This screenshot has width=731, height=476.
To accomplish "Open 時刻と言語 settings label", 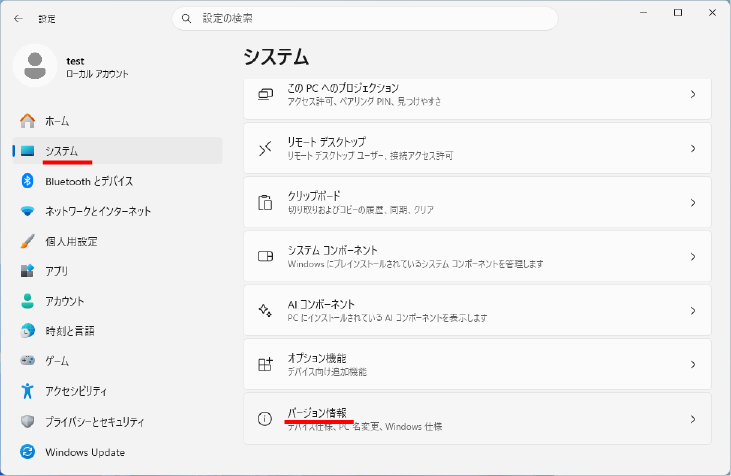I will pos(70,331).
